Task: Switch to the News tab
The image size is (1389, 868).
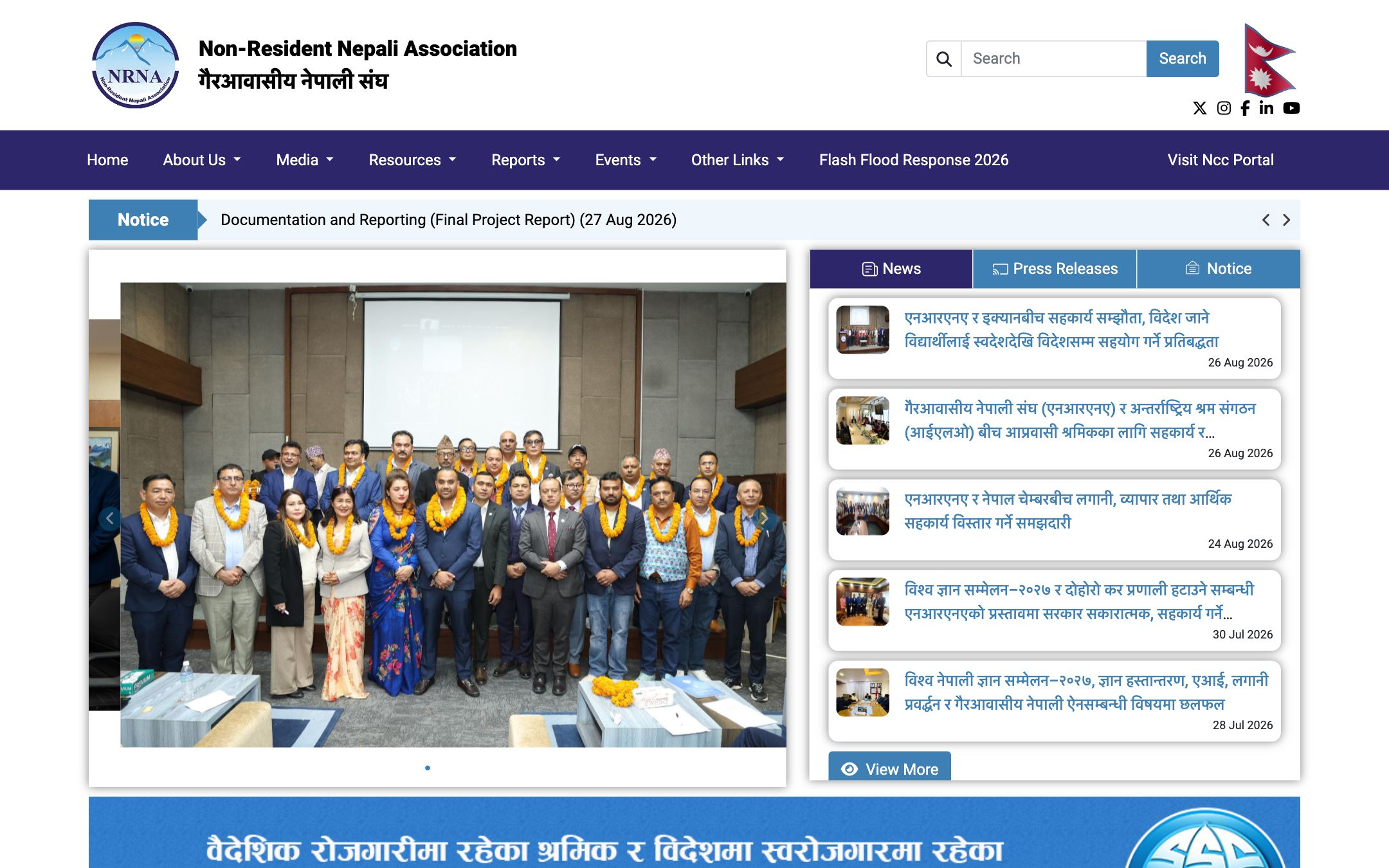Action: click(891, 269)
